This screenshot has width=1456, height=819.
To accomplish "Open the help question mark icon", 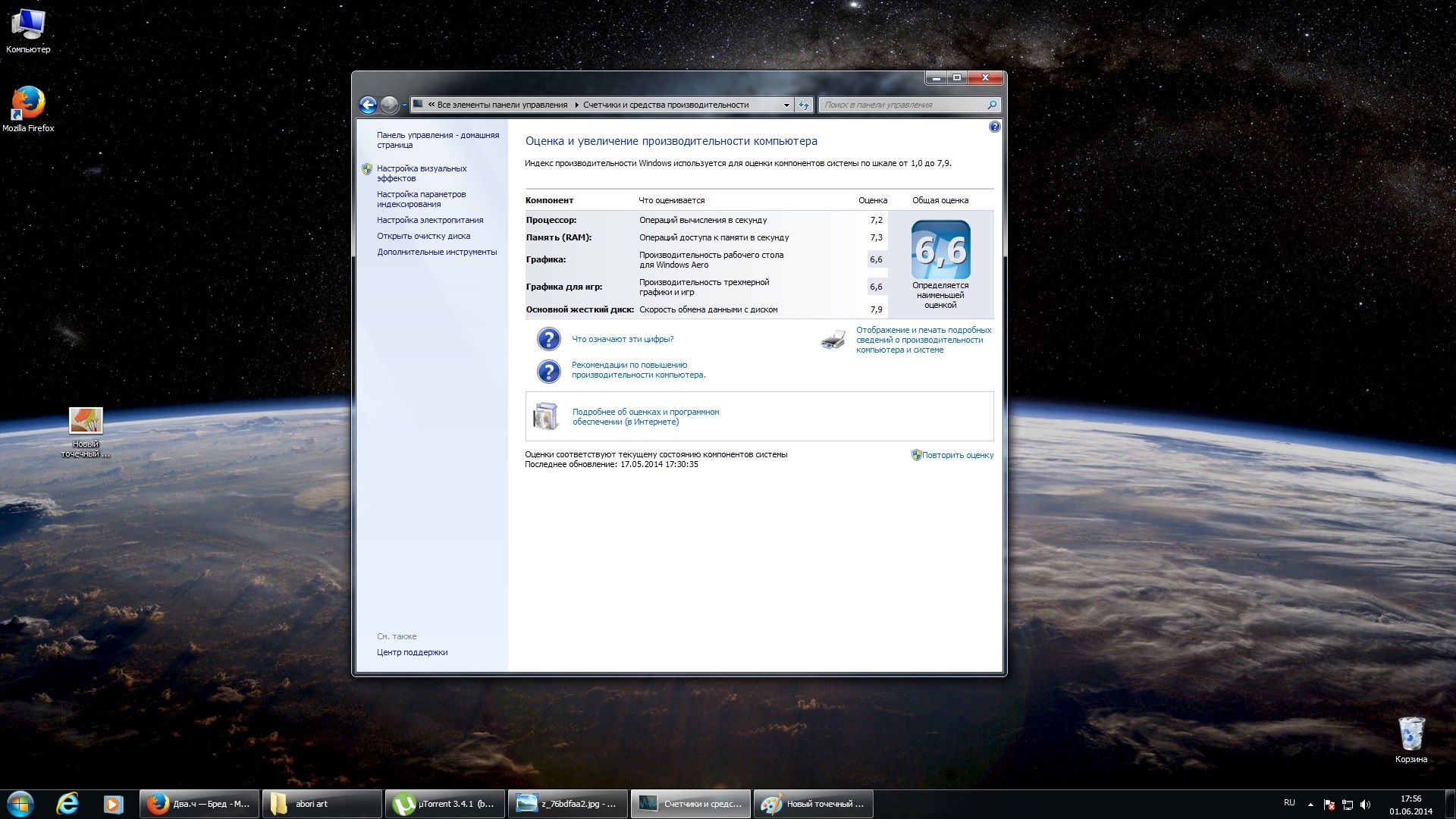I will pyautogui.click(x=994, y=127).
